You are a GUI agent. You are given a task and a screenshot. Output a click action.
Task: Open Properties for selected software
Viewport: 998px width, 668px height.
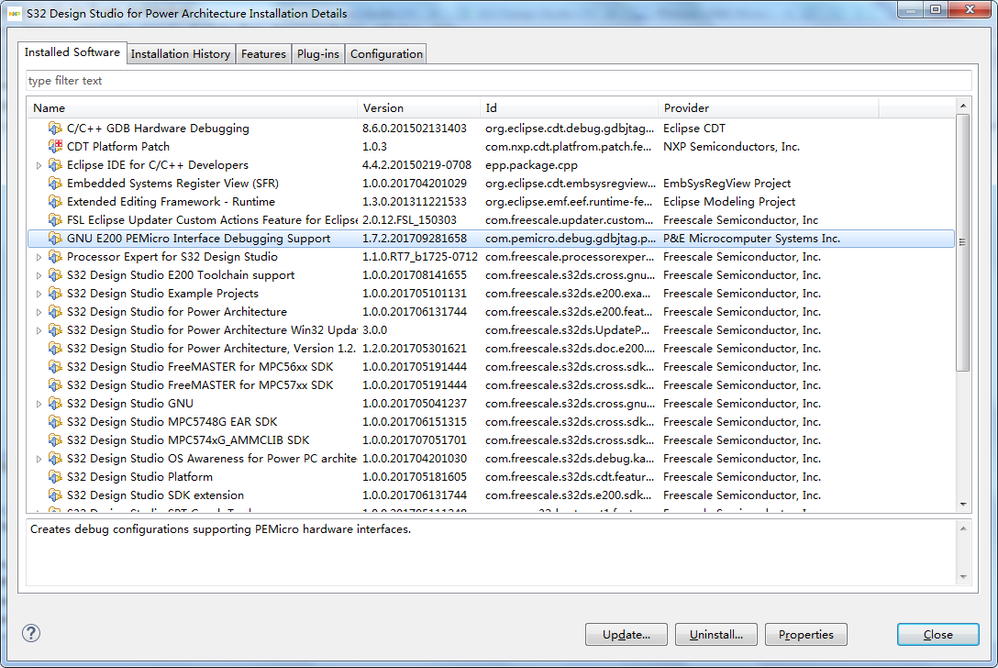(806, 634)
